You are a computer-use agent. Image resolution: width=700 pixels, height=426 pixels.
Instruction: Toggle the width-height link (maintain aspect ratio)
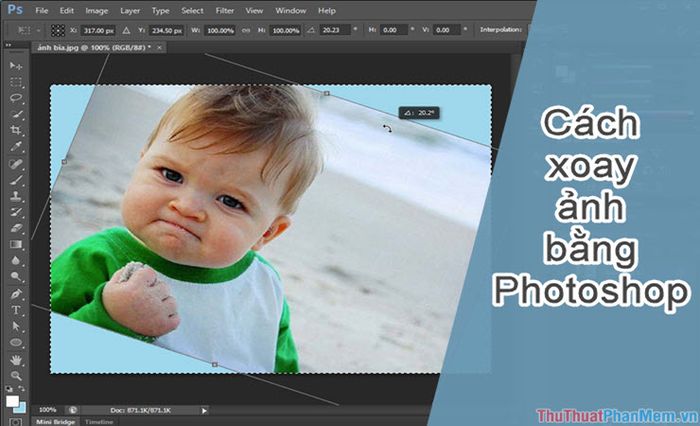247,30
